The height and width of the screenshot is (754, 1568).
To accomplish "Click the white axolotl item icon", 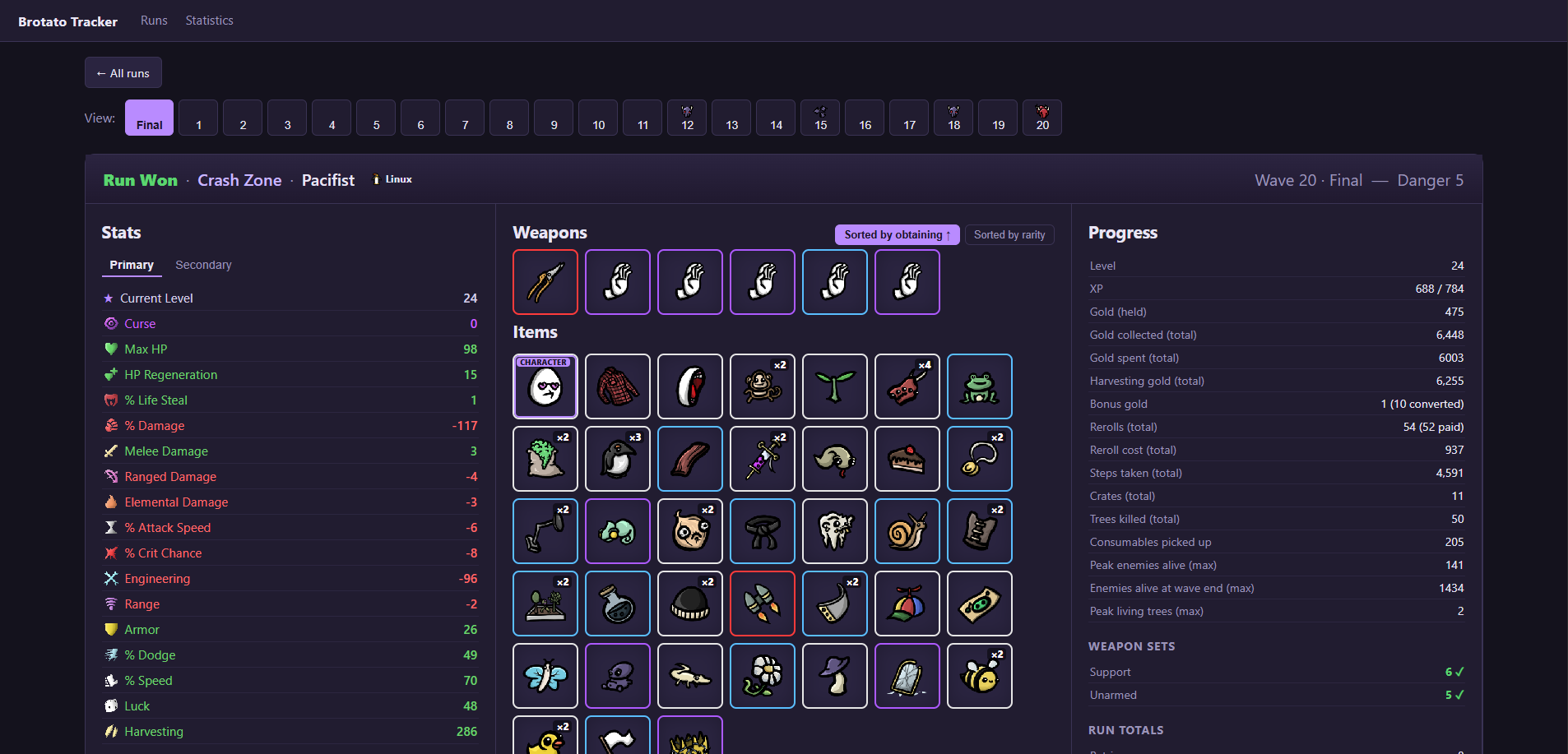I will (x=690, y=676).
